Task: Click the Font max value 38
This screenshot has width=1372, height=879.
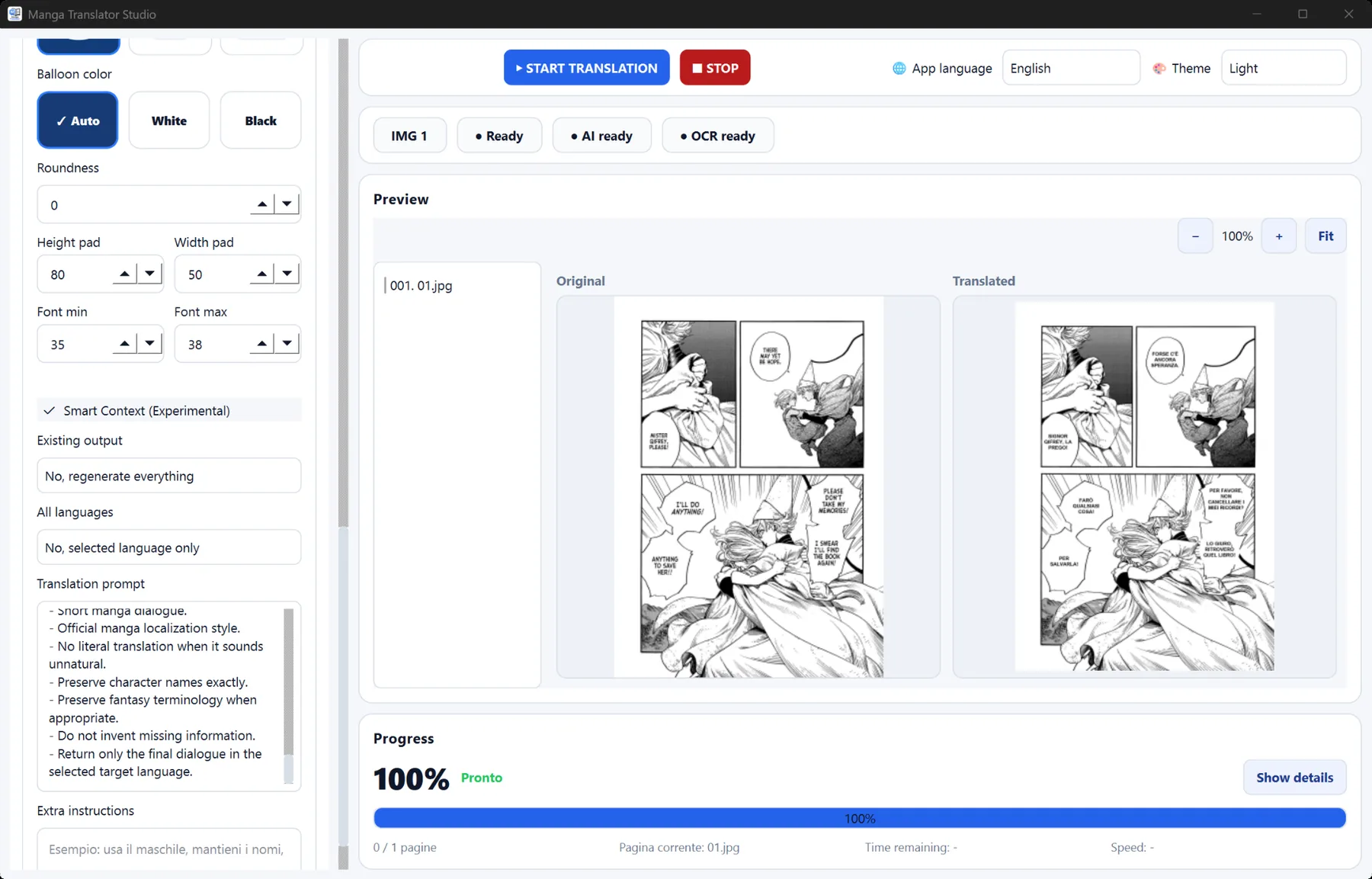Action: [195, 345]
